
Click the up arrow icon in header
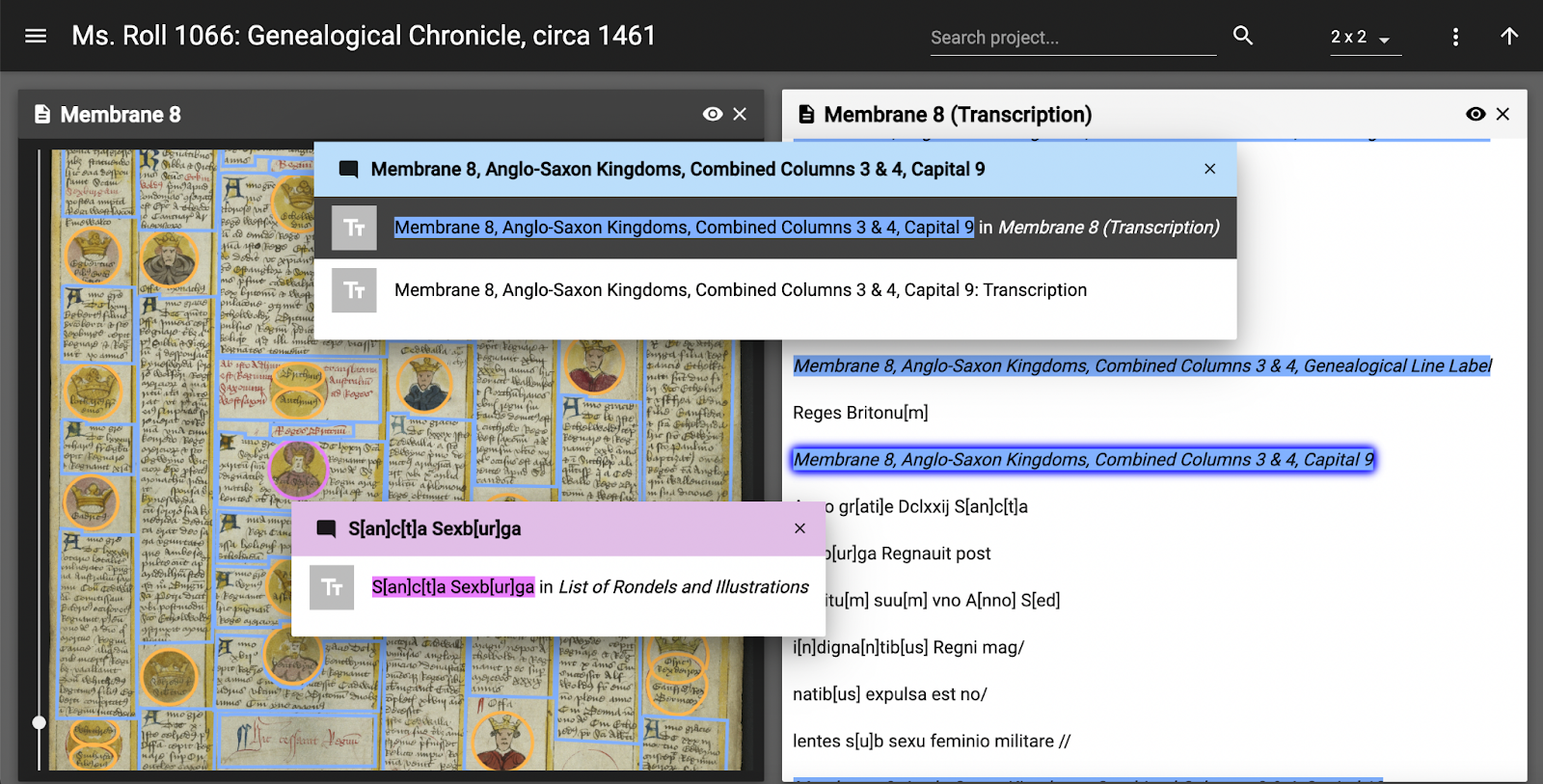1509,36
